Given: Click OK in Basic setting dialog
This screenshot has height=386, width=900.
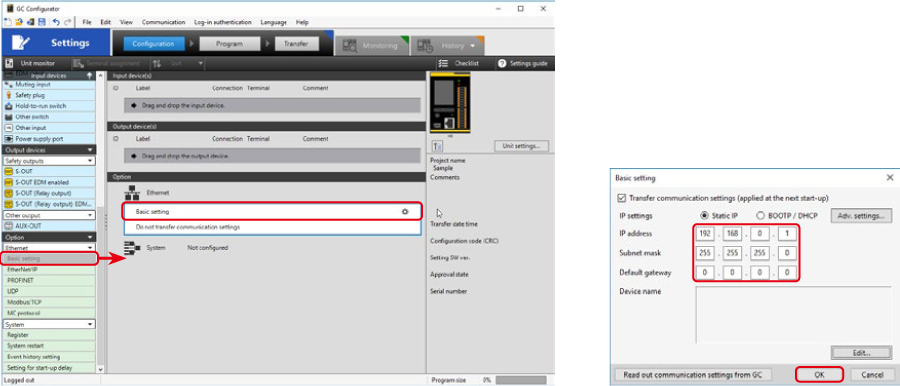Looking at the screenshot, I should (820, 375).
